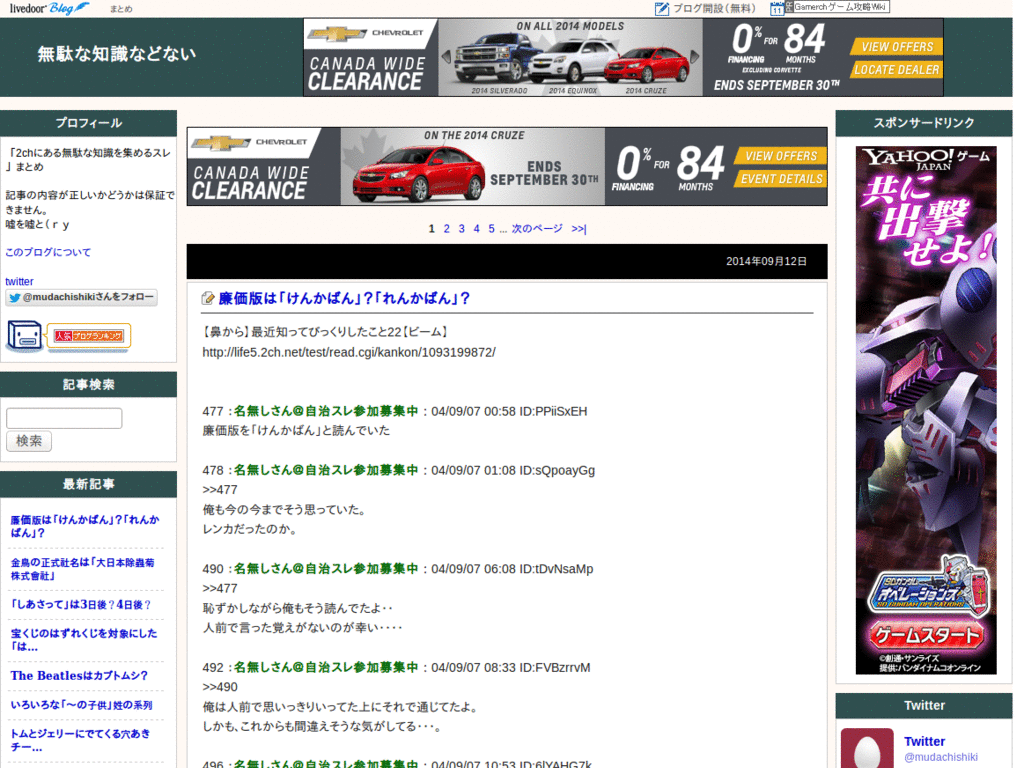The image size is (1024, 768).
Task: Go to page 4
Action: 477,229
